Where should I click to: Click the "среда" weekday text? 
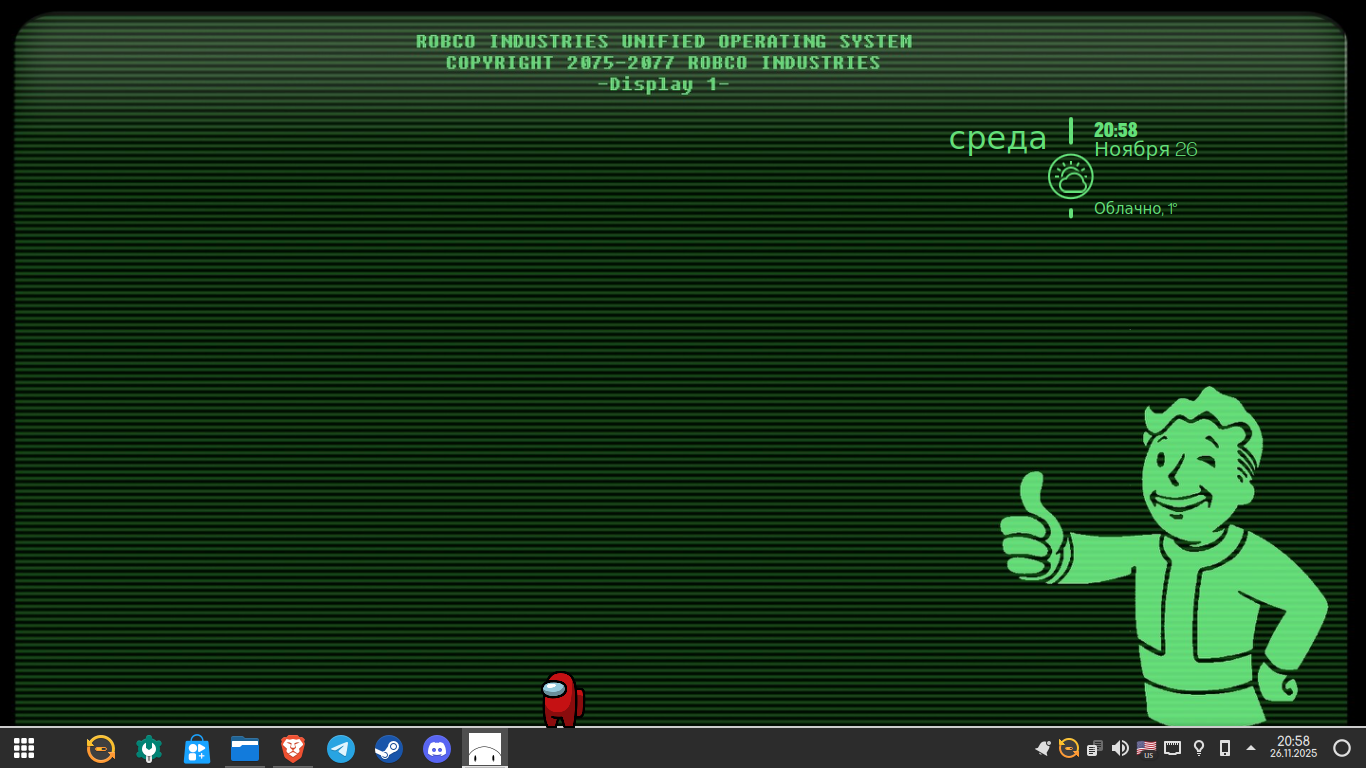click(998, 138)
